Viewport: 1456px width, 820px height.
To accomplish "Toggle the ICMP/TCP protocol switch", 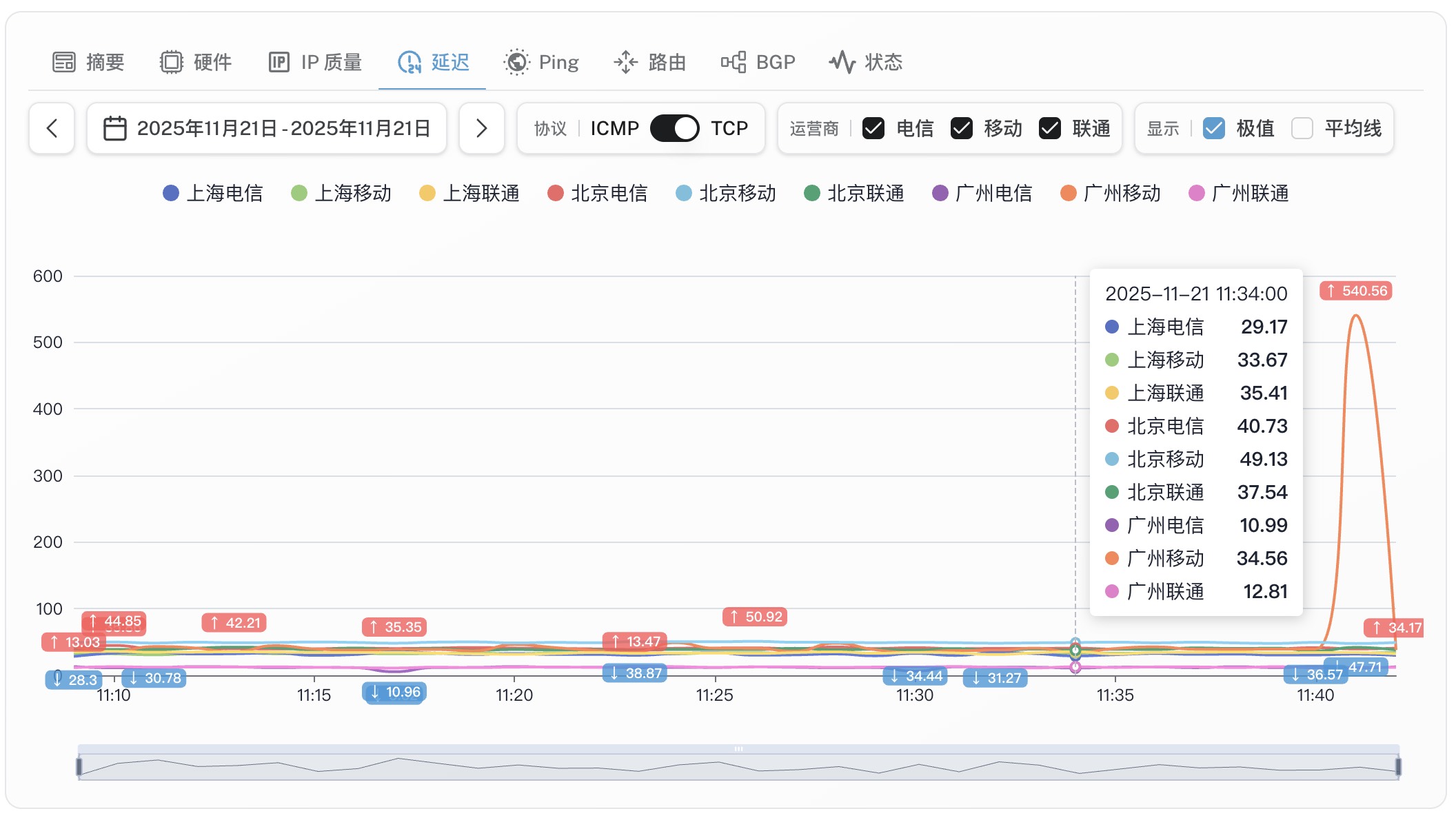I will (674, 129).
